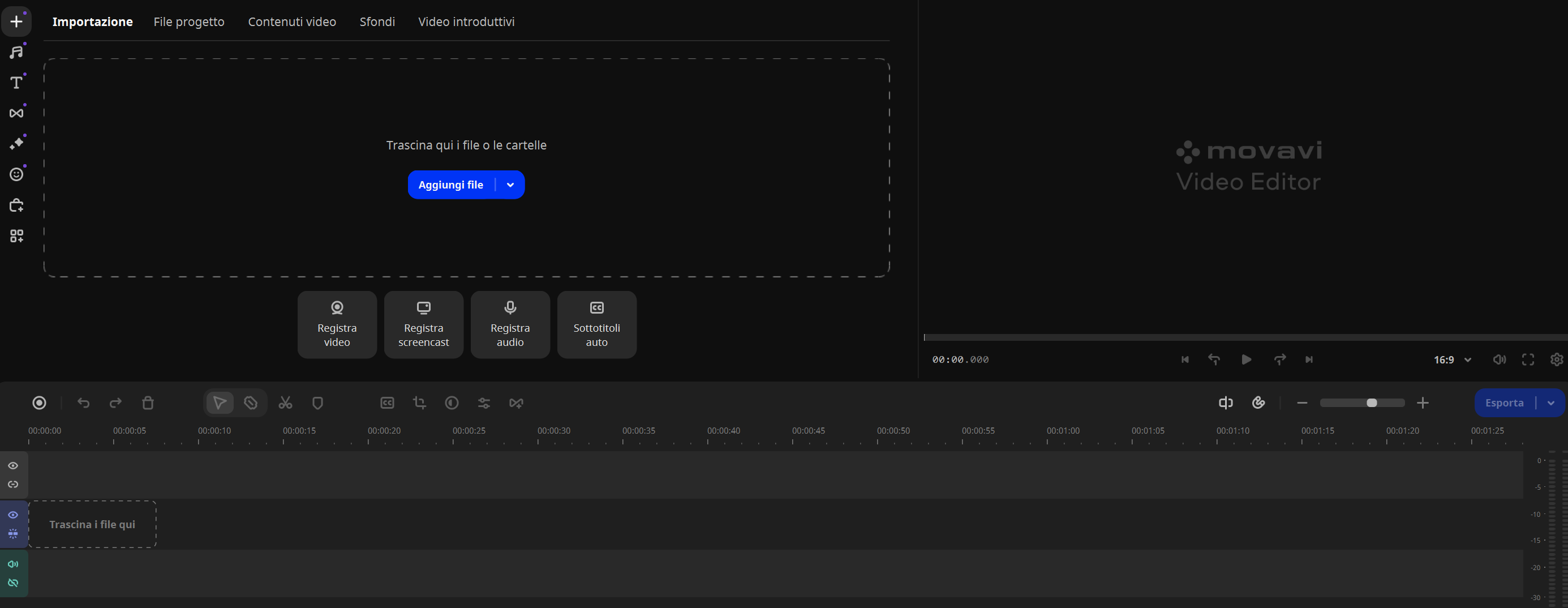The width and height of the screenshot is (1568, 608).
Task: Open the 16:9 aspect ratio dropdown
Action: [1453, 360]
